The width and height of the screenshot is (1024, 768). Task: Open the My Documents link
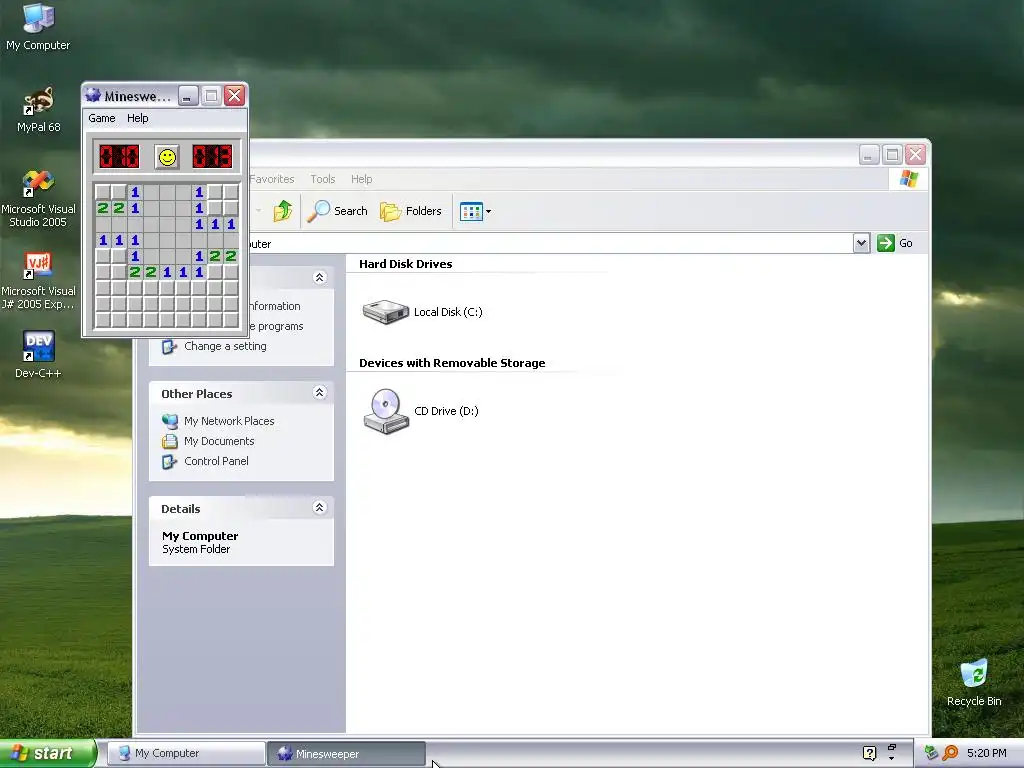(219, 441)
